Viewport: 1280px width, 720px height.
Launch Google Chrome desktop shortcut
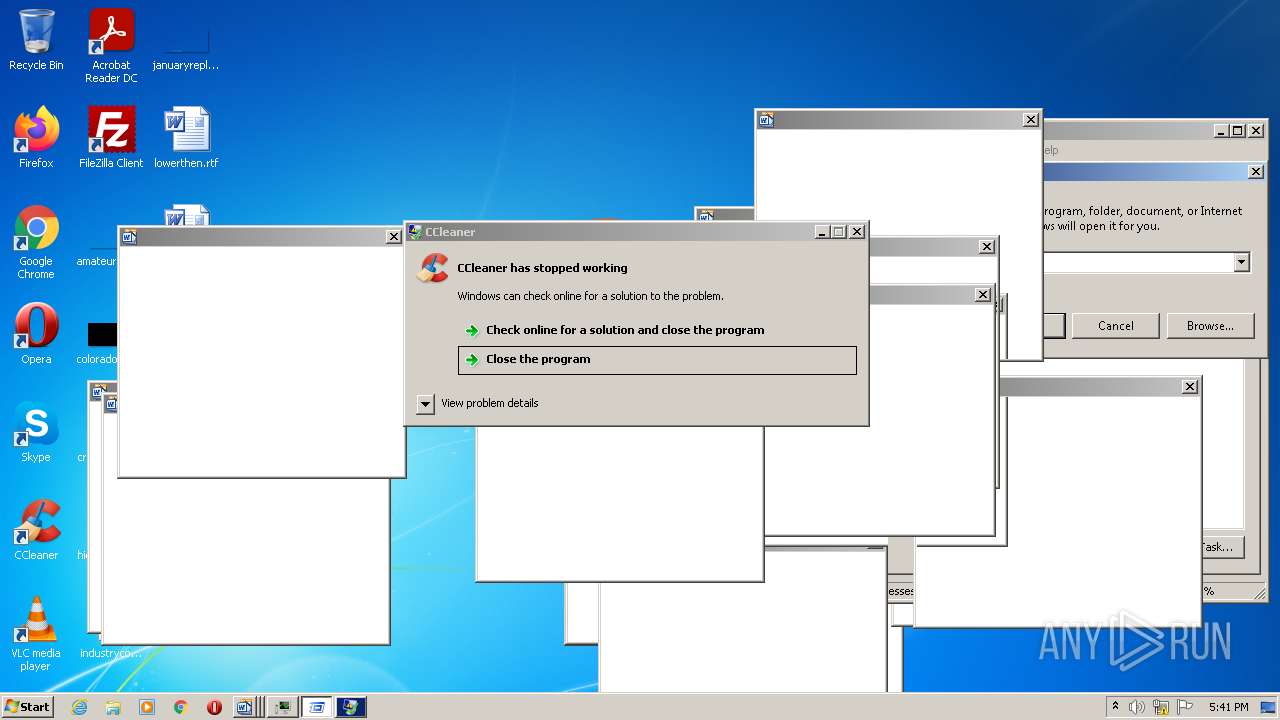[36, 243]
